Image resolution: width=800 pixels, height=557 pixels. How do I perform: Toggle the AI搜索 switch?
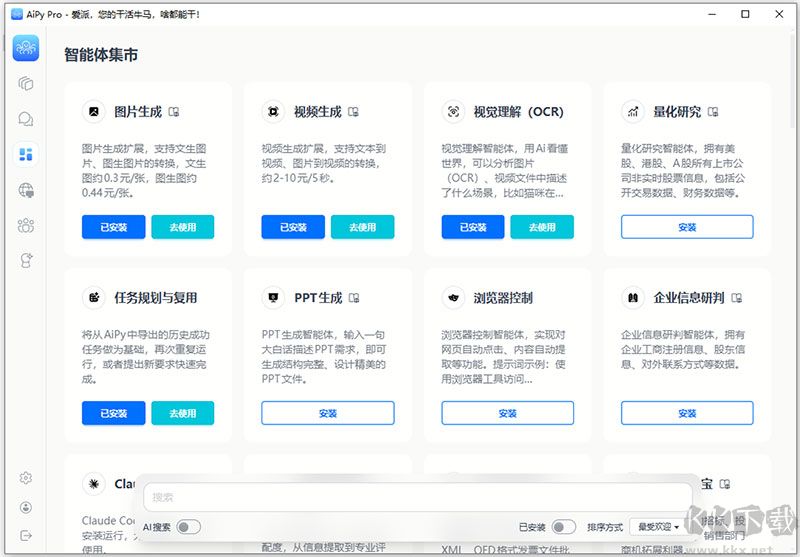click(x=188, y=527)
